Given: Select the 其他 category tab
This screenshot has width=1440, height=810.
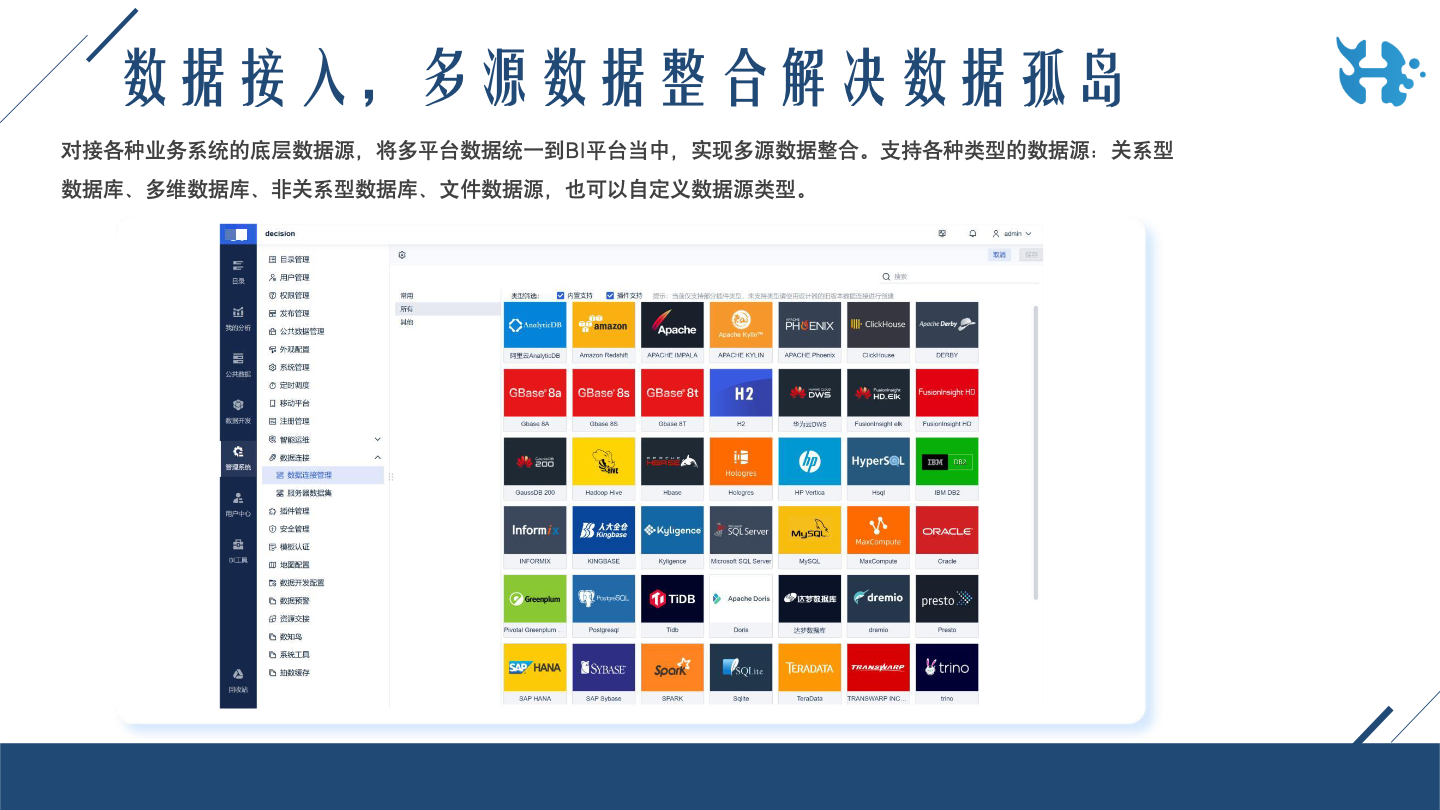Looking at the screenshot, I should tap(407, 322).
